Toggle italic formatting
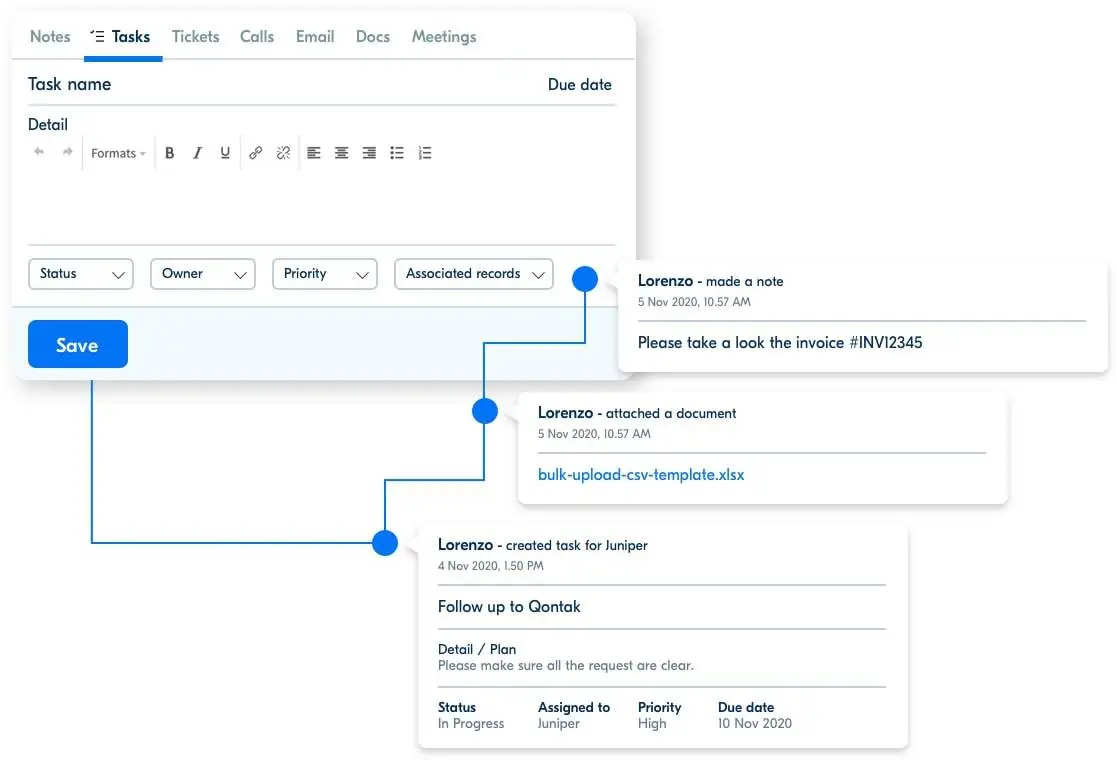The width and height of the screenshot is (1116, 760). (x=198, y=153)
